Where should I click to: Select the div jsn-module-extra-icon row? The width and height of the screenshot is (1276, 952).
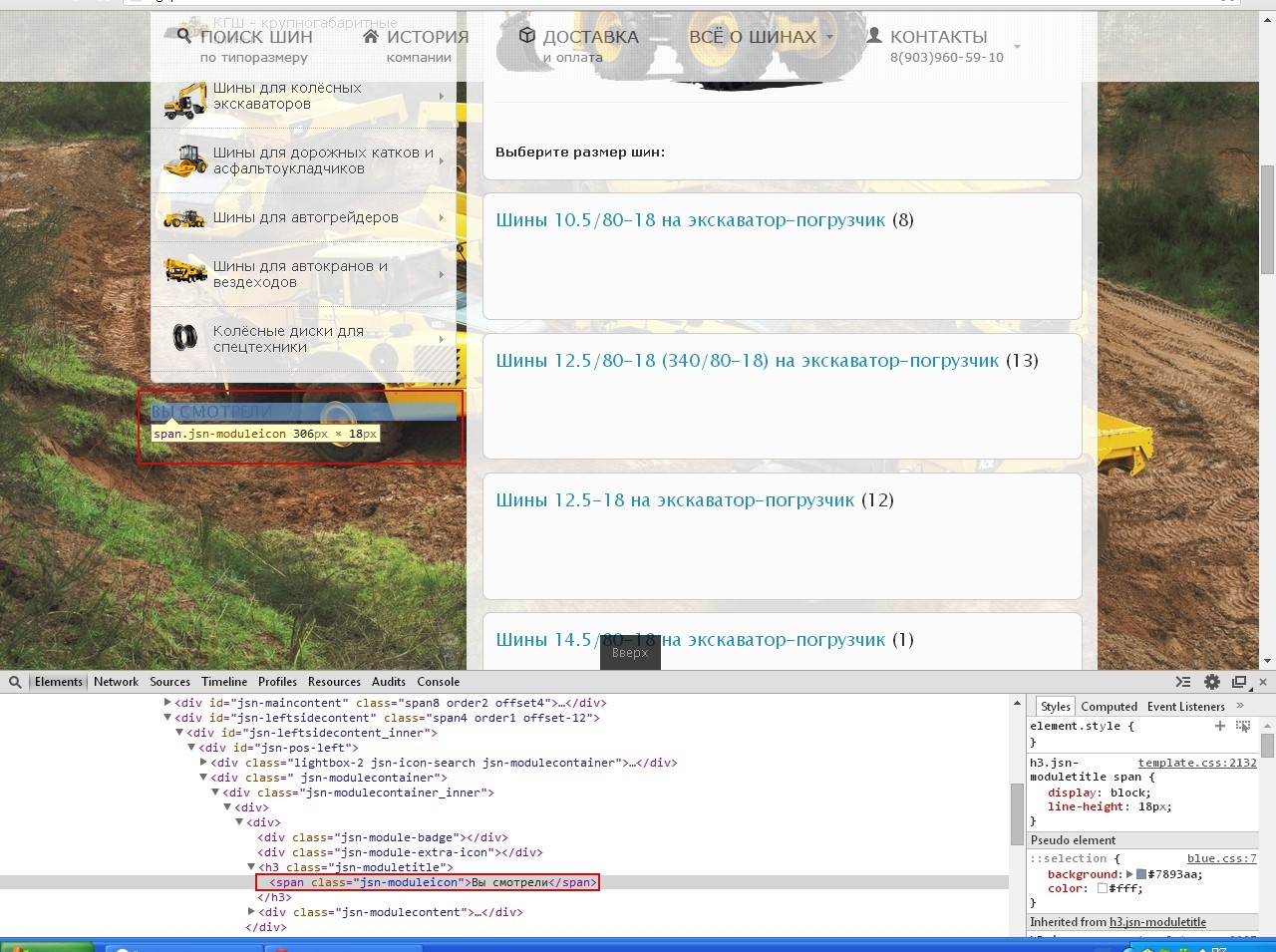point(400,852)
